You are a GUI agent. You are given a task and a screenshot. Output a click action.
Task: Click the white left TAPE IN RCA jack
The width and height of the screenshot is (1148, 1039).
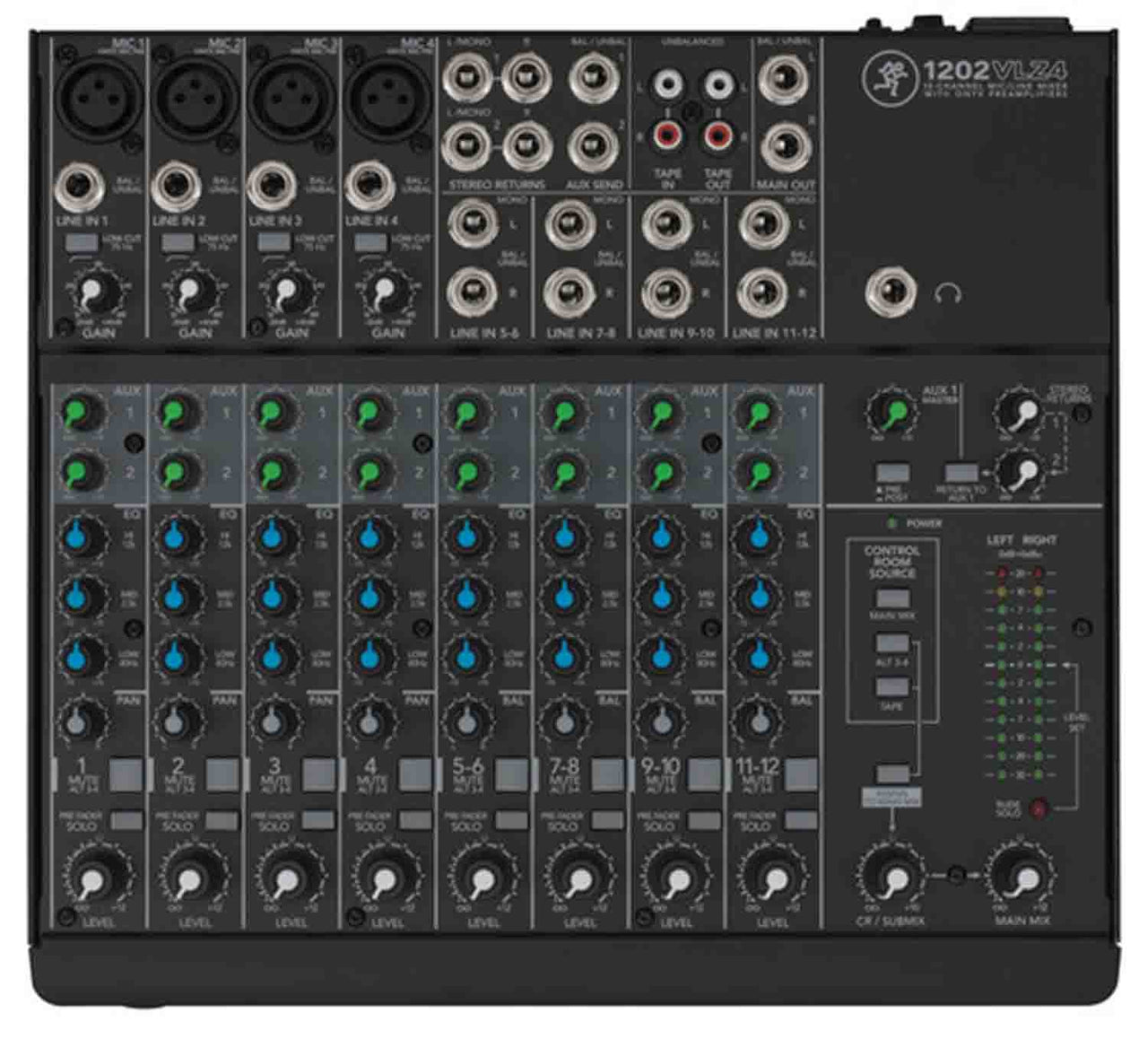pyautogui.click(x=666, y=86)
